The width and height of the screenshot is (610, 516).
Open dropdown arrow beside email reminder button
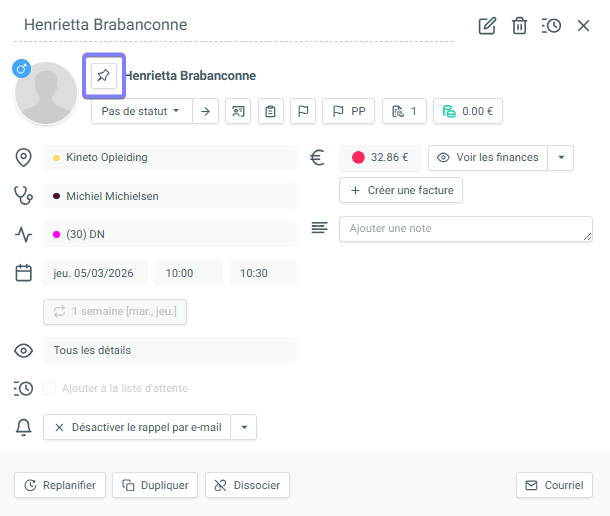244,427
